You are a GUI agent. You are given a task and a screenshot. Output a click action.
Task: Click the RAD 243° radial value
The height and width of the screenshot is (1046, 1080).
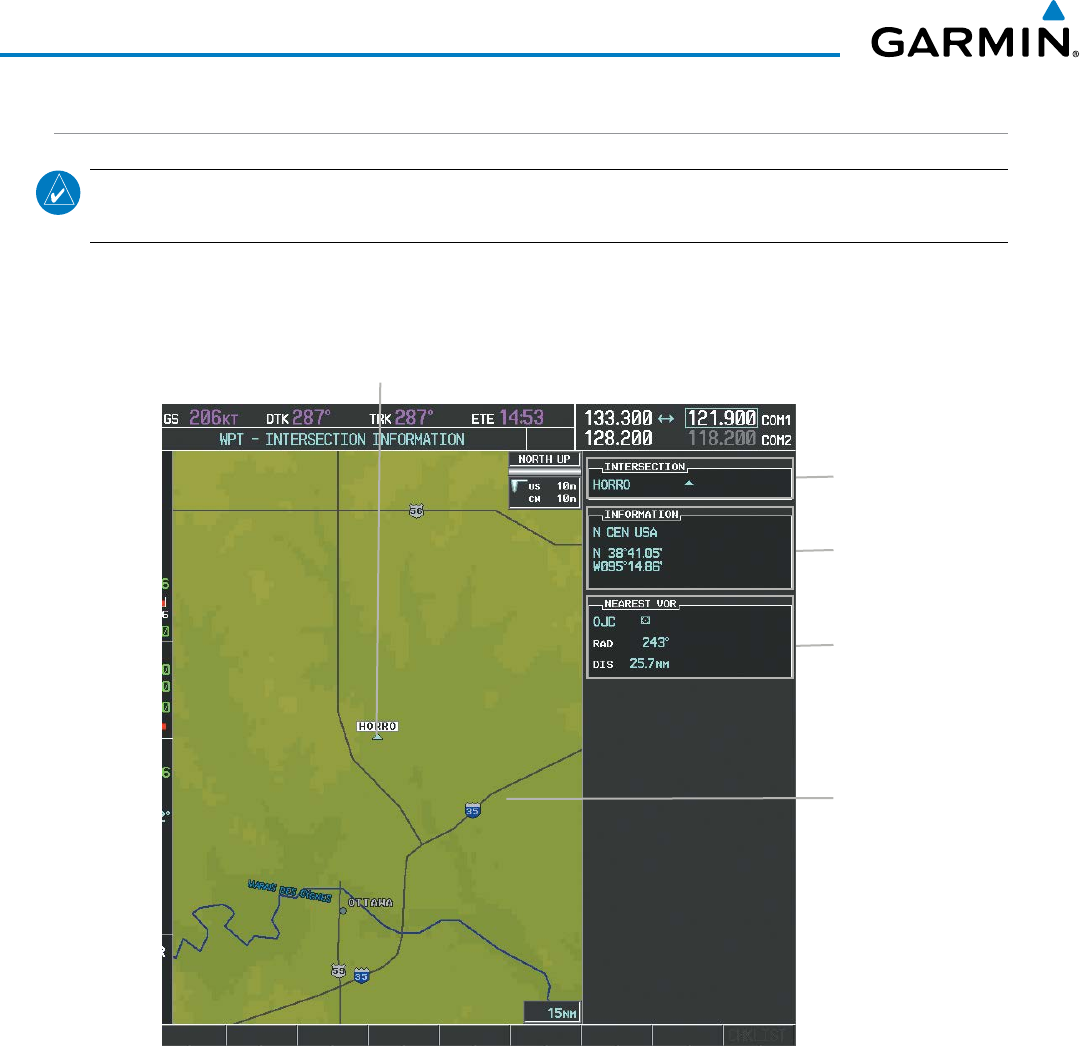point(655,642)
